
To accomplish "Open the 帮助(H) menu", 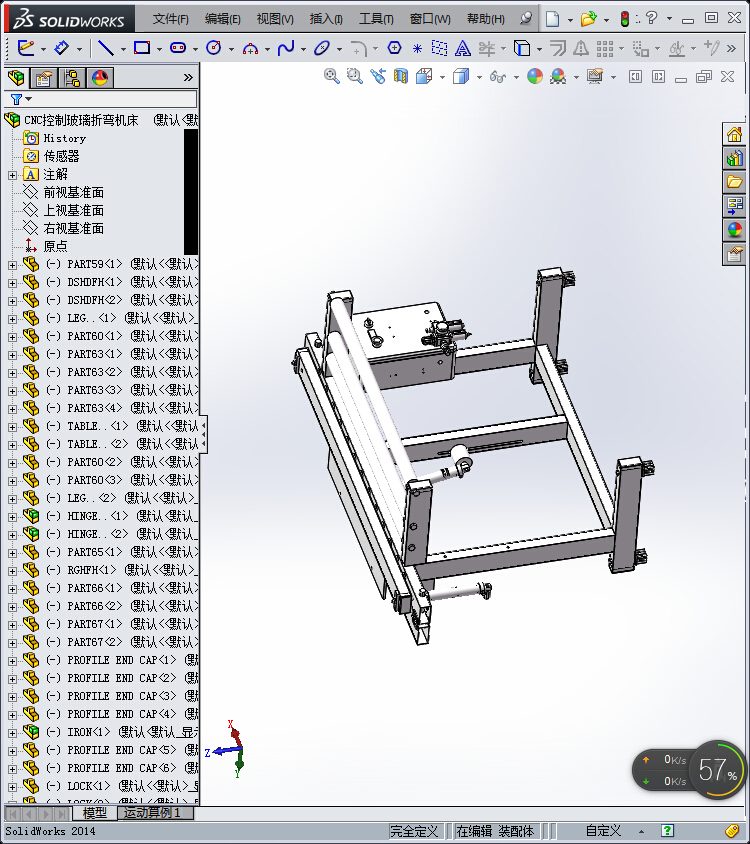I will click(x=486, y=19).
